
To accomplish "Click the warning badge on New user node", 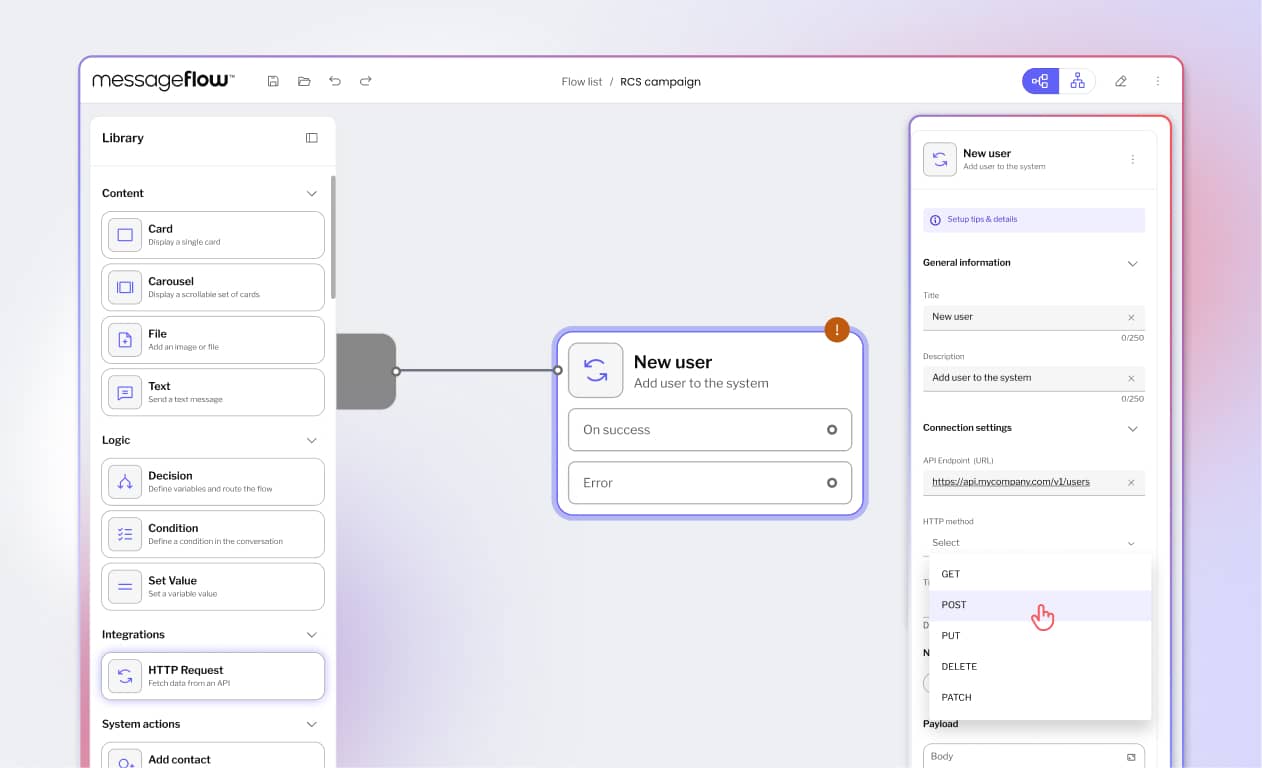I will 837,330.
